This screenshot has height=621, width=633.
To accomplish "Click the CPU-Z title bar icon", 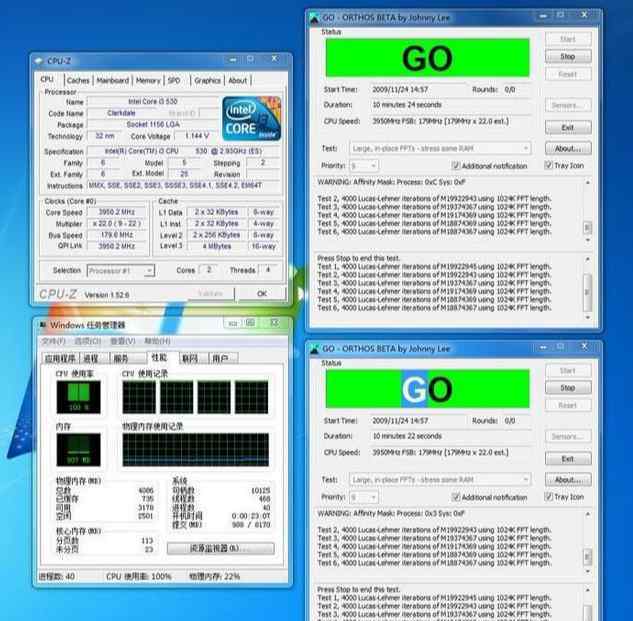I will [x=39, y=61].
